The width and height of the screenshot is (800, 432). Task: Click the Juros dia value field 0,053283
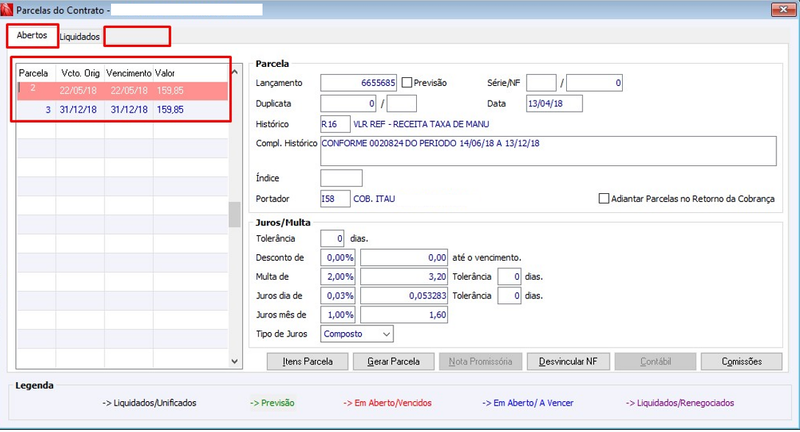click(404, 296)
